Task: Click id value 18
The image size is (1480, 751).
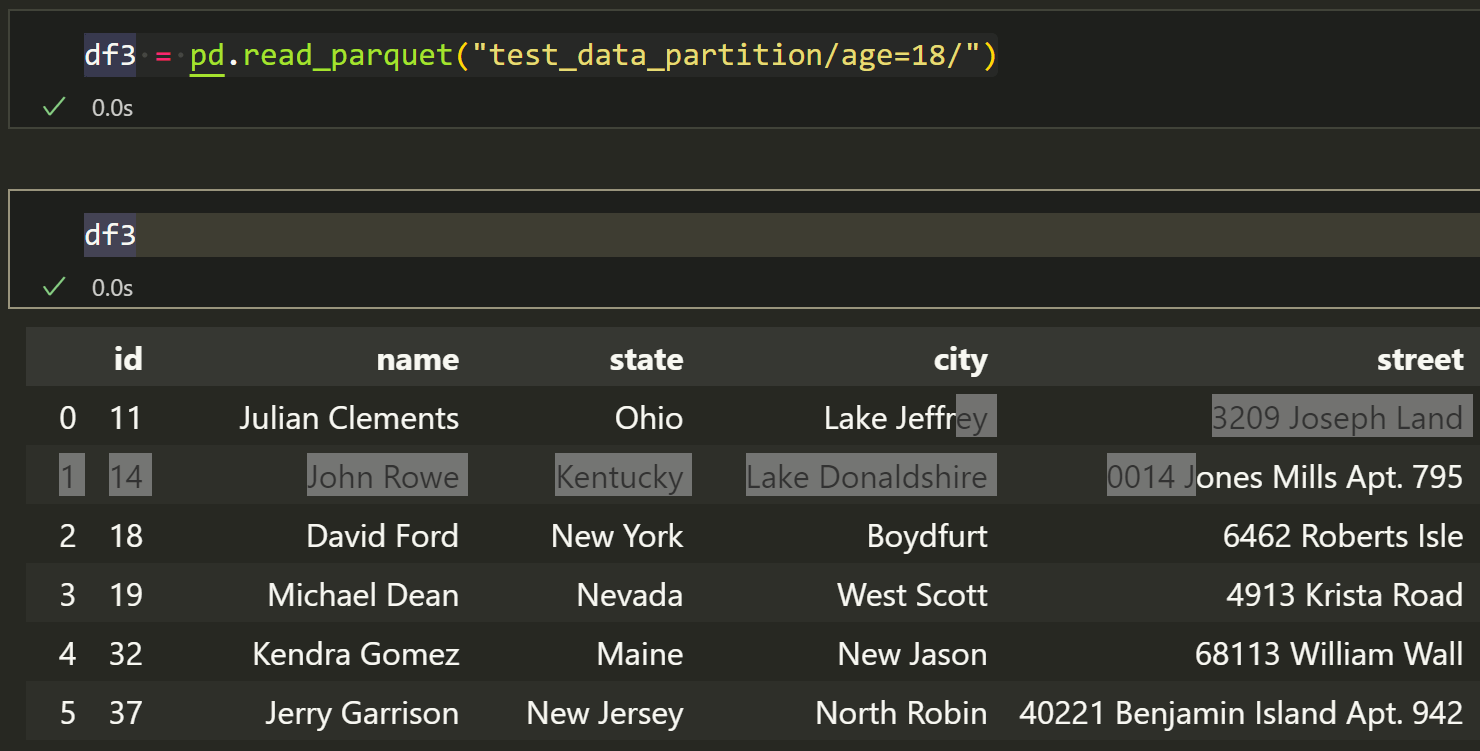Action: [126, 535]
